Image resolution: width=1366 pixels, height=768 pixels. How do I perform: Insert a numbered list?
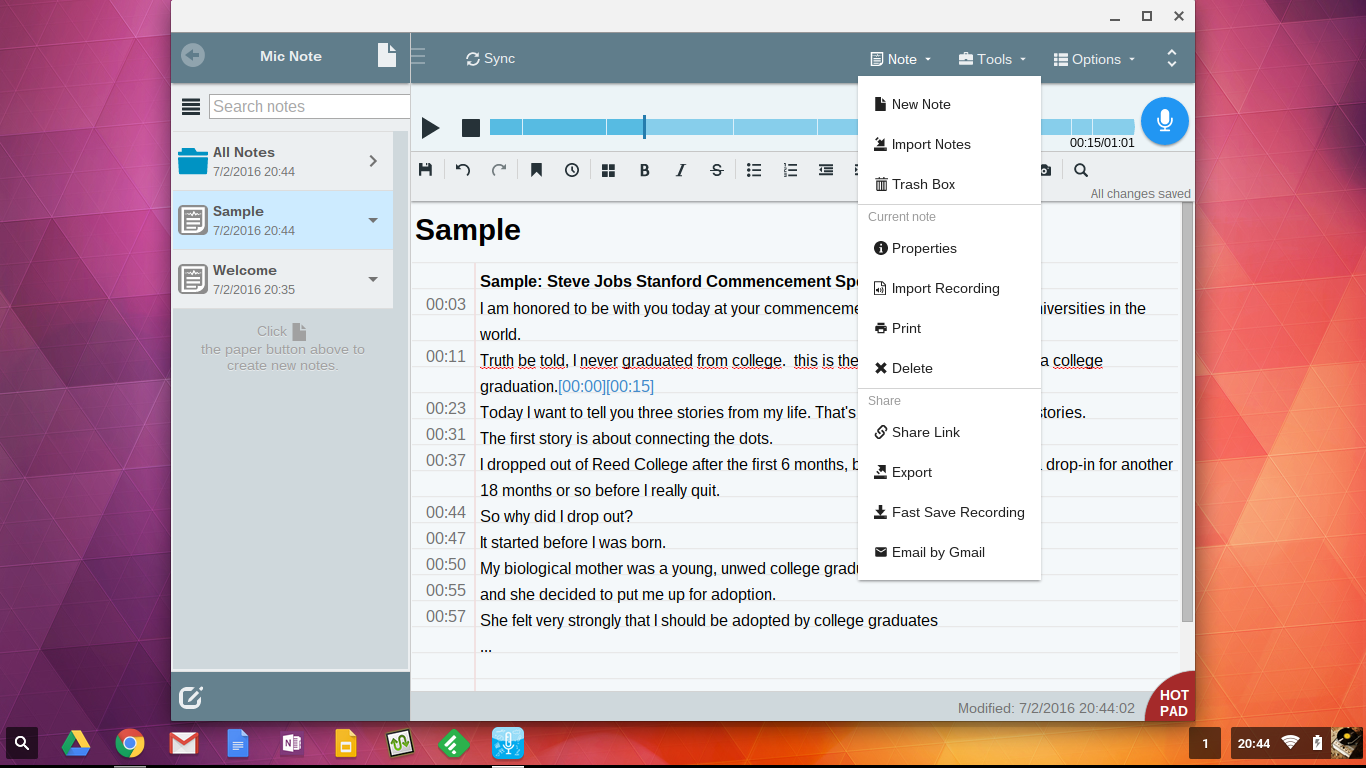[x=790, y=170]
